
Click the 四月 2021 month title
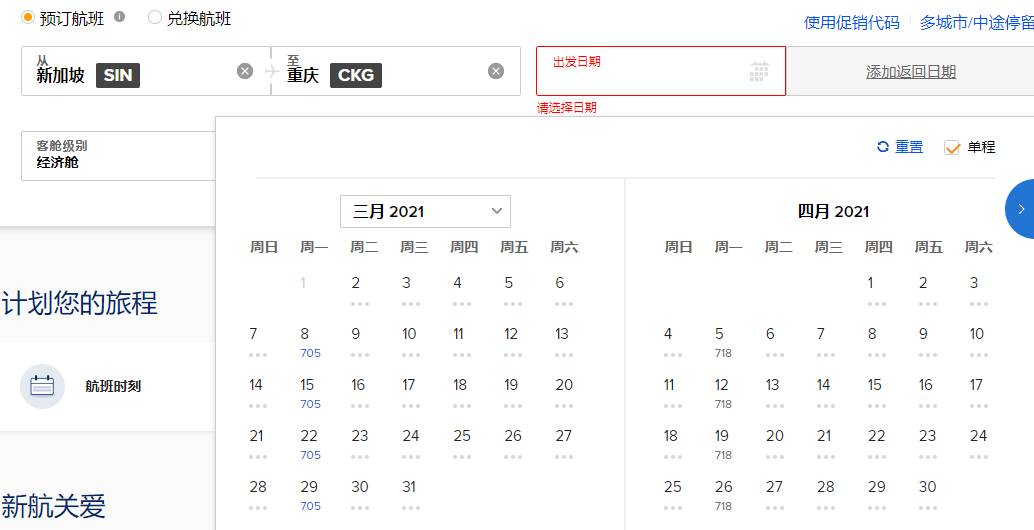pyautogui.click(x=833, y=212)
